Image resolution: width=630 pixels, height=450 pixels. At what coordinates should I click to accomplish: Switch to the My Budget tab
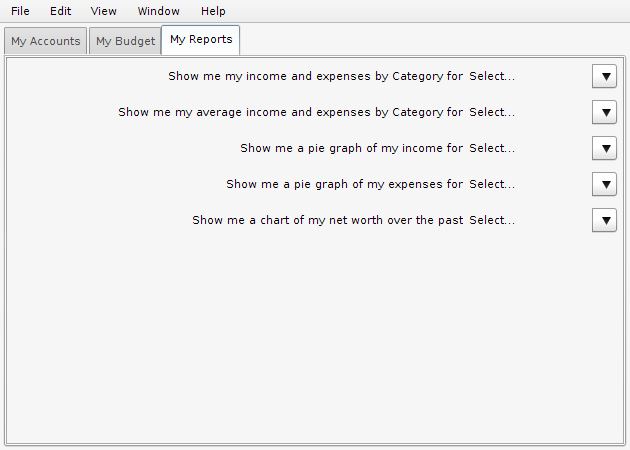pos(125,41)
